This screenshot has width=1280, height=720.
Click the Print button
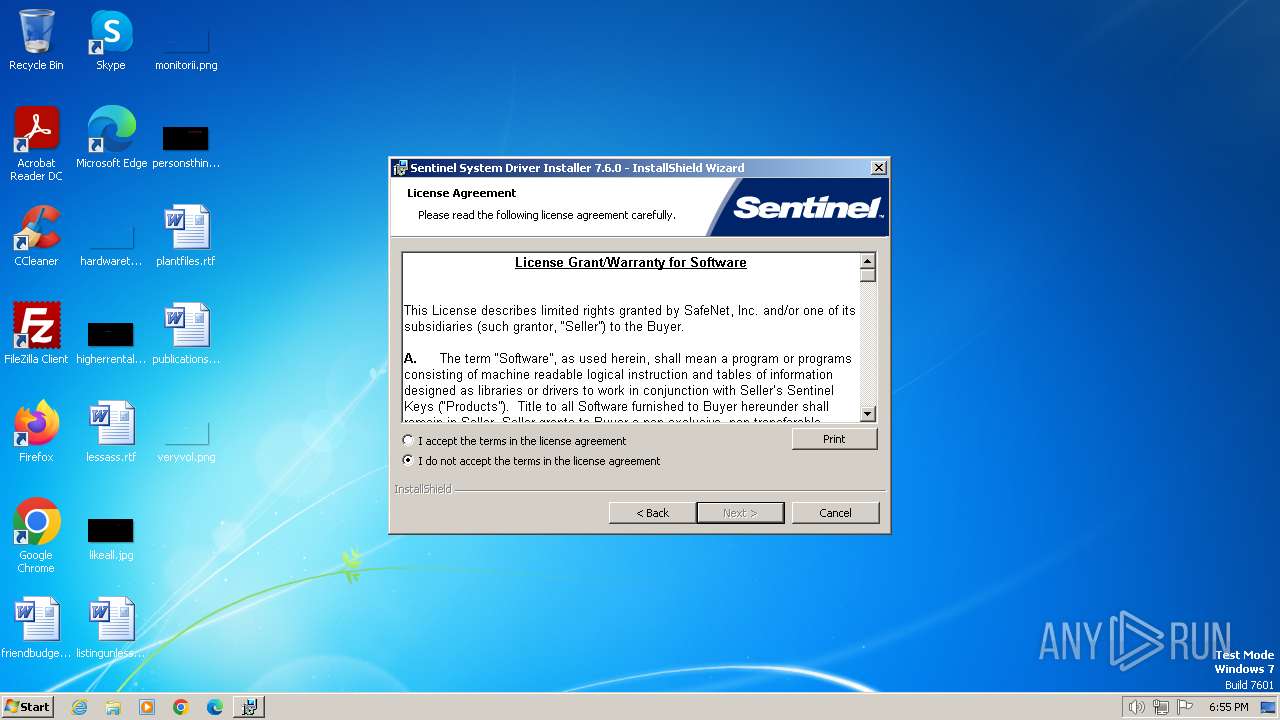coord(834,439)
